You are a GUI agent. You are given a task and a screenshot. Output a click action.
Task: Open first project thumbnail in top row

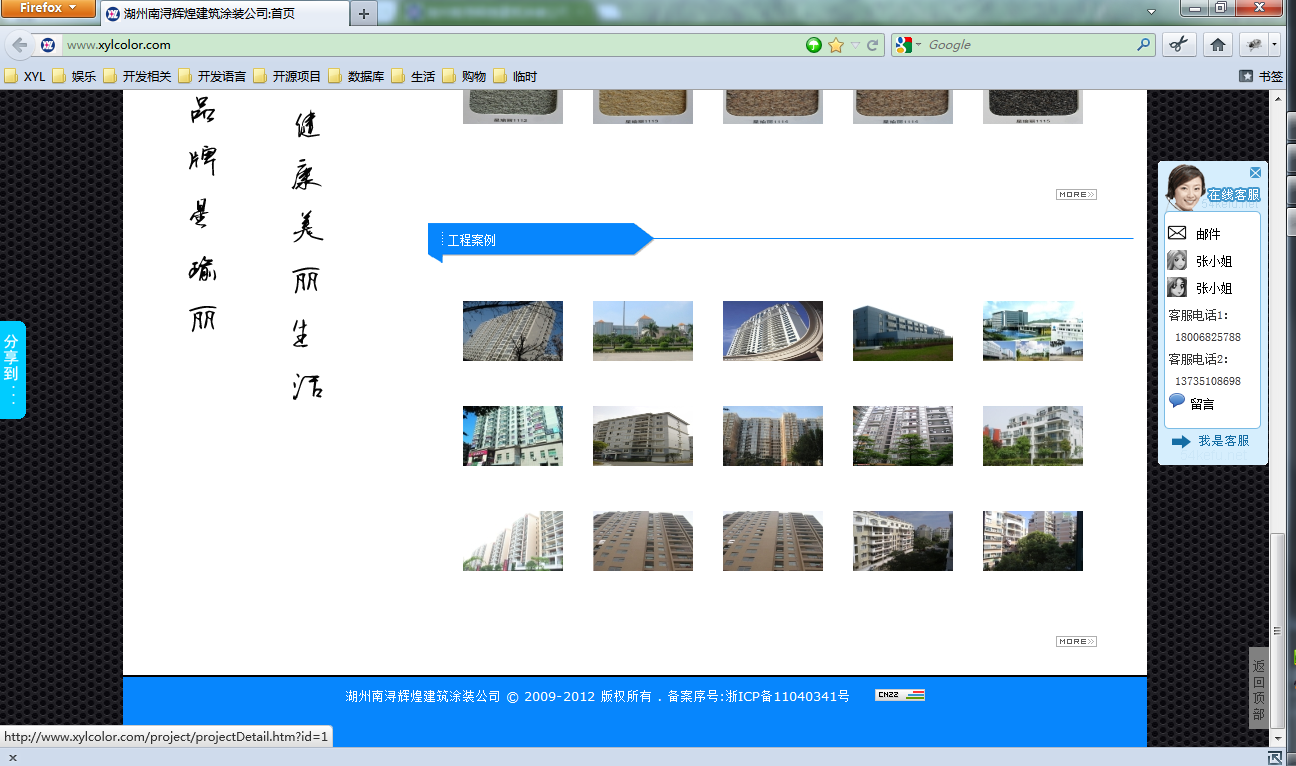(x=513, y=331)
